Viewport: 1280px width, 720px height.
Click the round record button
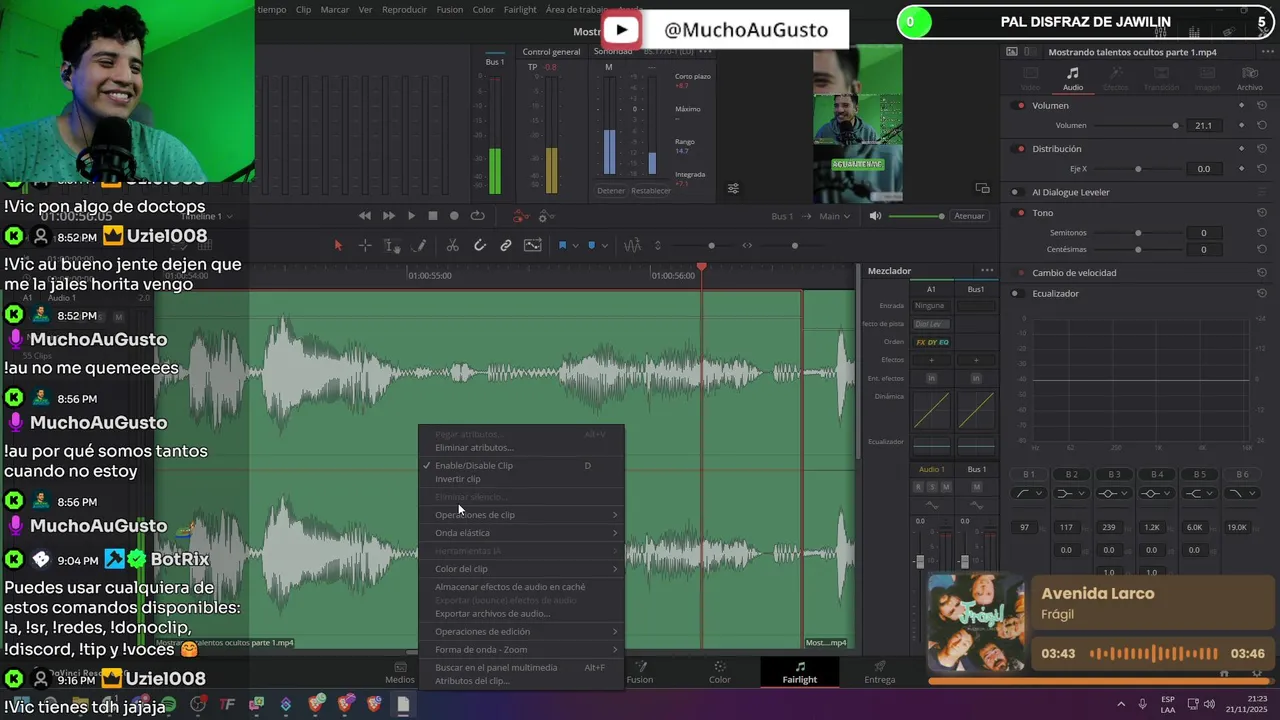click(454, 216)
